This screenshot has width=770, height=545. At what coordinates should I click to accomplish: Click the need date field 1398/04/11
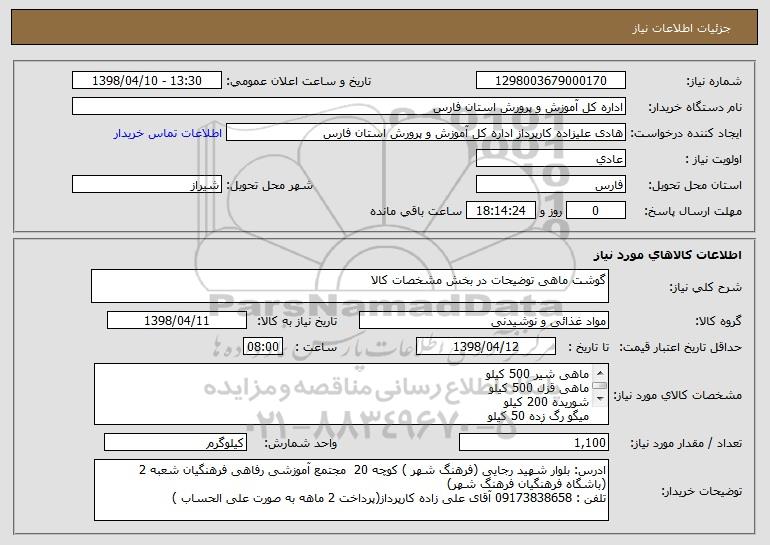click(x=177, y=321)
